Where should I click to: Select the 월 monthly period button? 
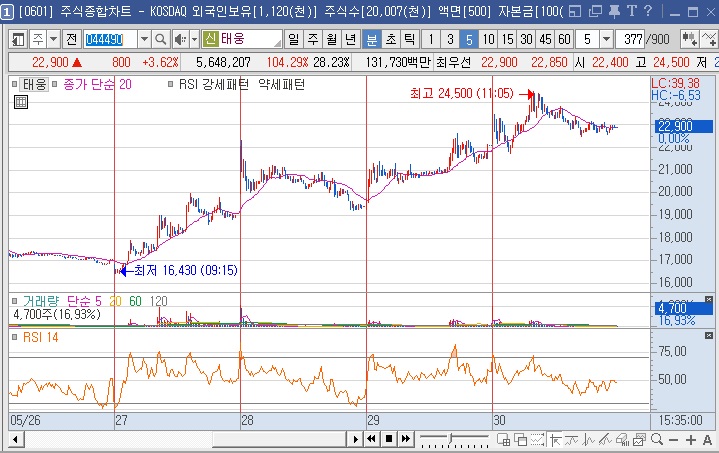[x=332, y=39]
